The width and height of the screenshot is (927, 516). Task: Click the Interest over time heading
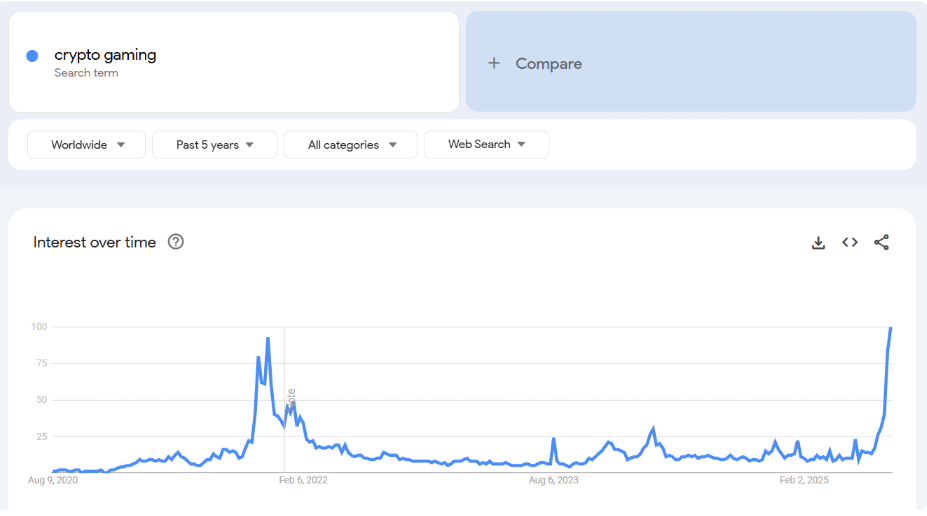click(x=95, y=242)
